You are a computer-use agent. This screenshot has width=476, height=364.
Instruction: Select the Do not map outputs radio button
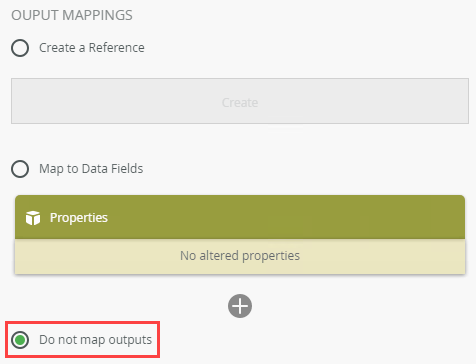[20, 340]
